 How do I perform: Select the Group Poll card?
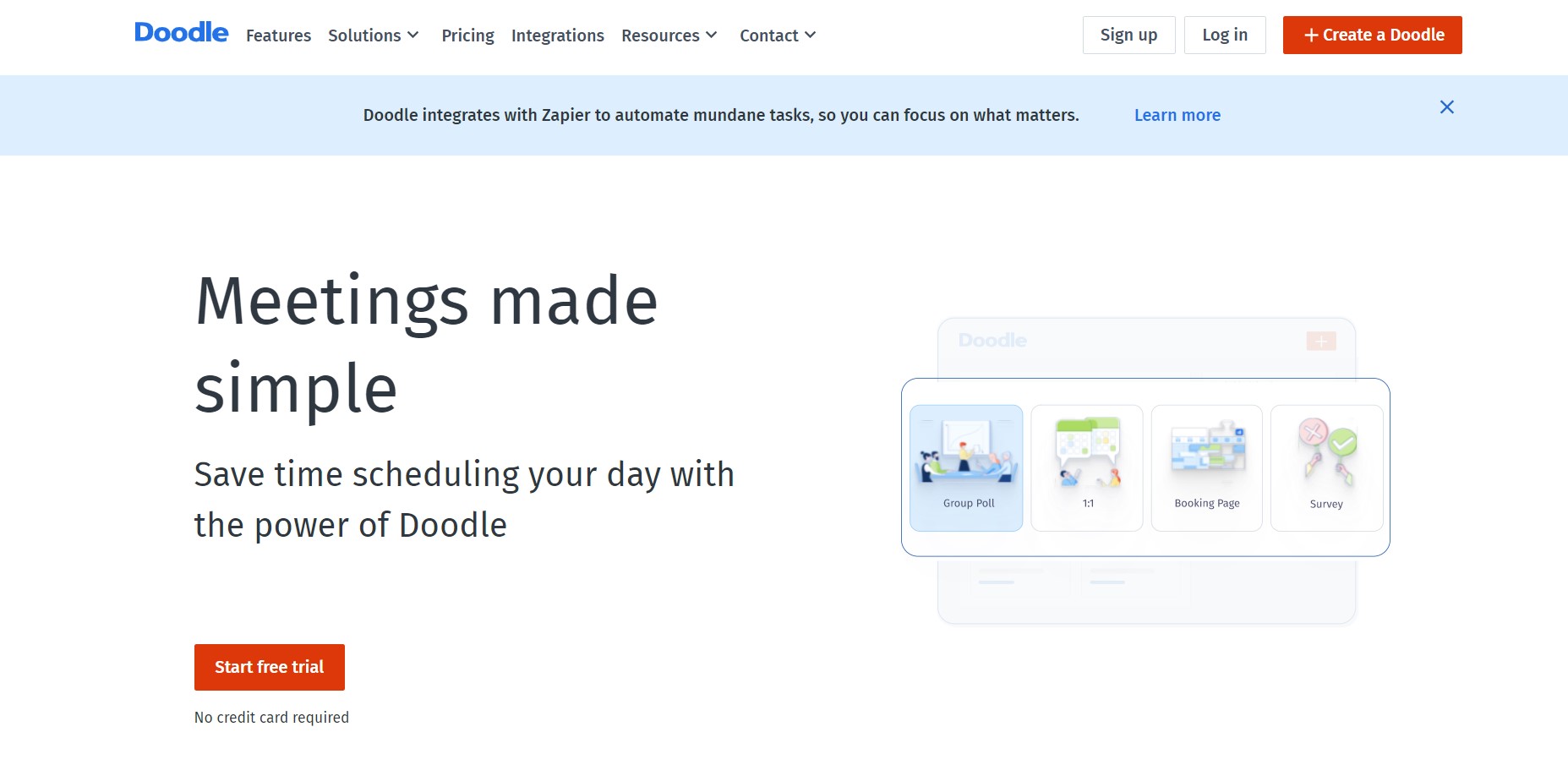966,467
